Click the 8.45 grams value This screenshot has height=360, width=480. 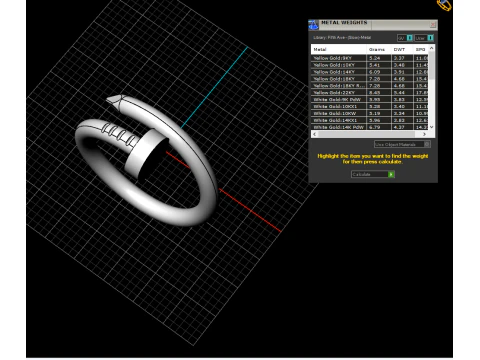[x=375, y=93]
